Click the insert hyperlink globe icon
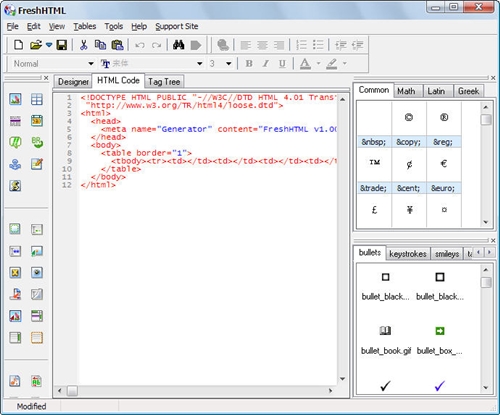 (x=223, y=45)
